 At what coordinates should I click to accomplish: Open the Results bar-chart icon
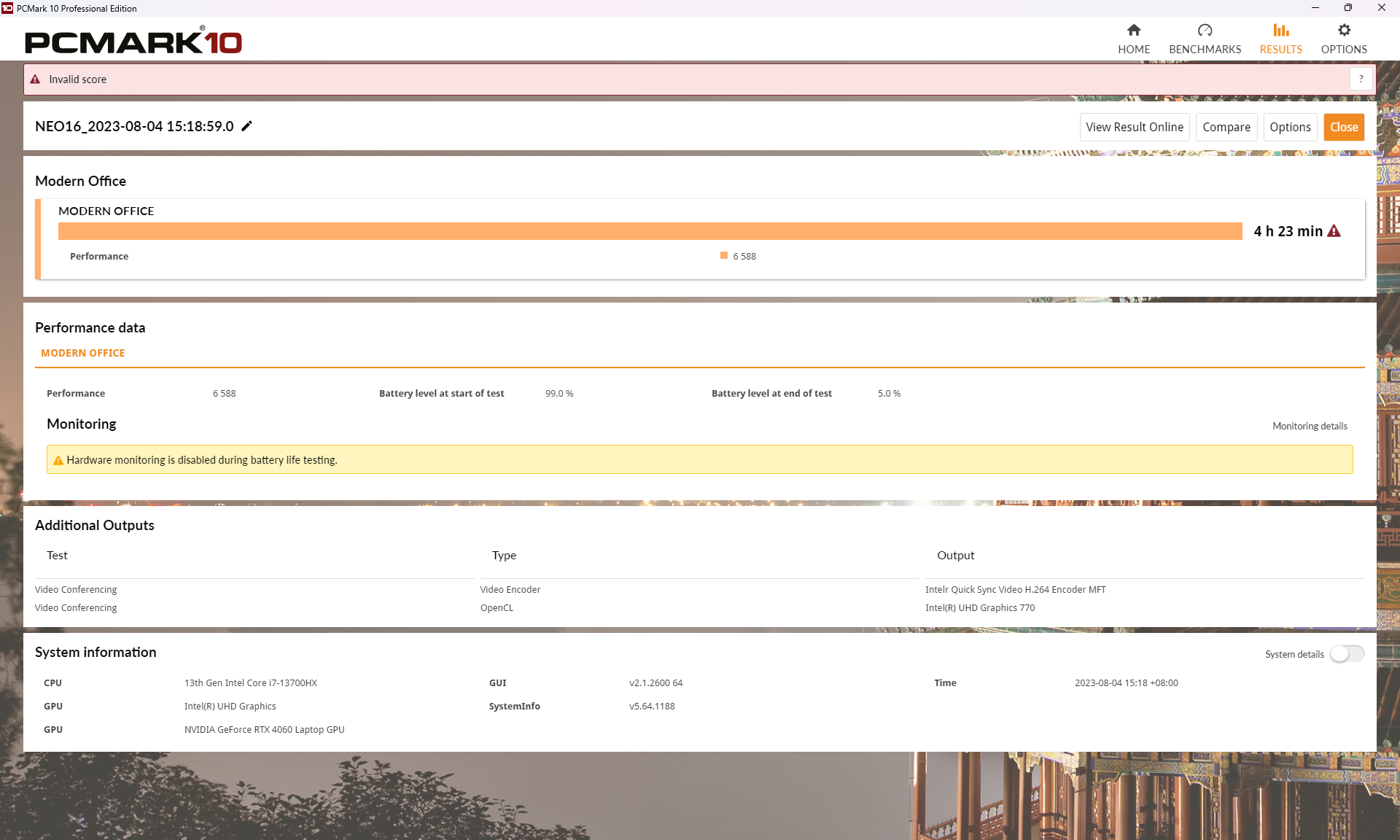coord(1281,30)
